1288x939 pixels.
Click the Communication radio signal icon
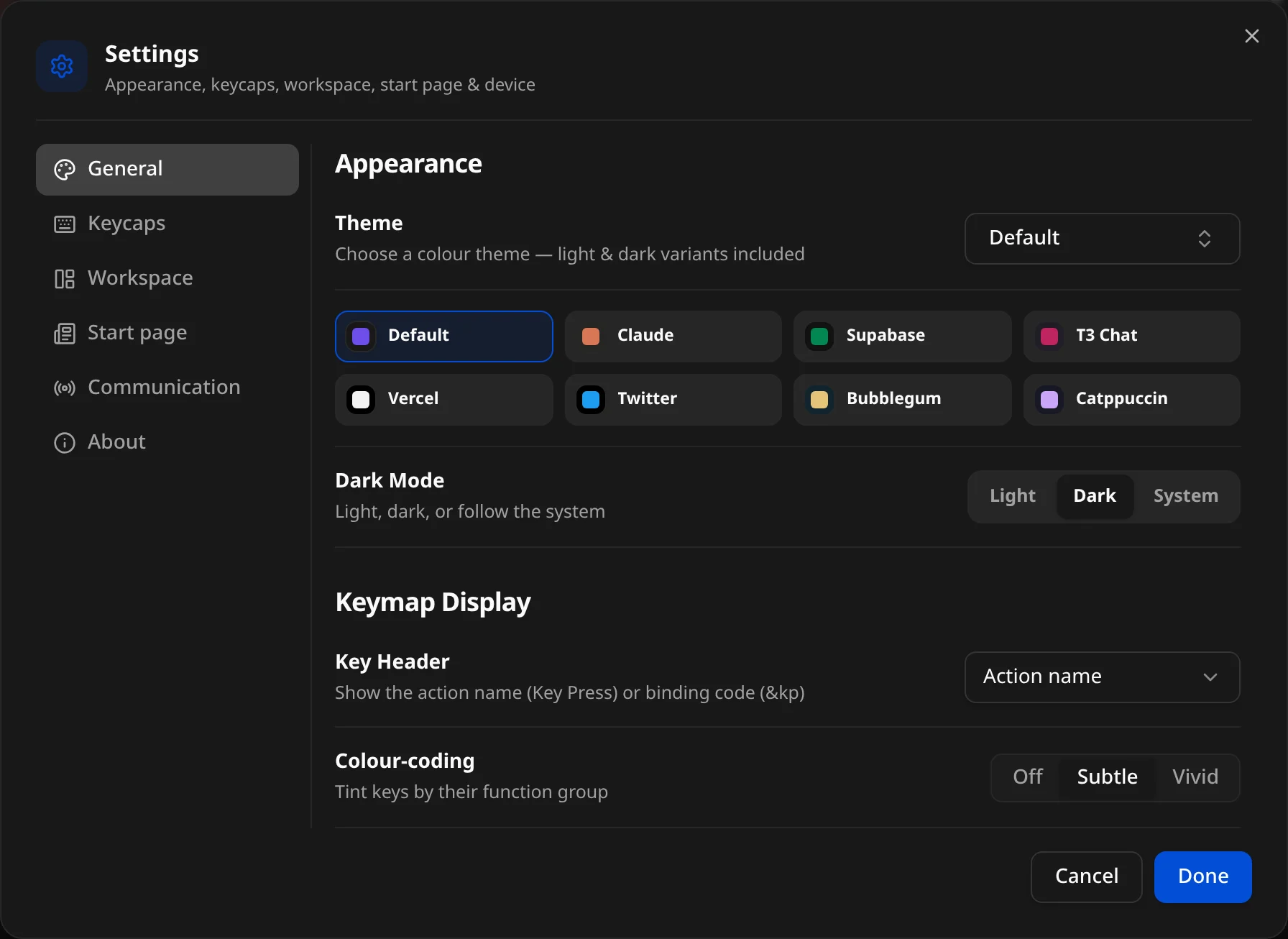click(x=65, y=388)
